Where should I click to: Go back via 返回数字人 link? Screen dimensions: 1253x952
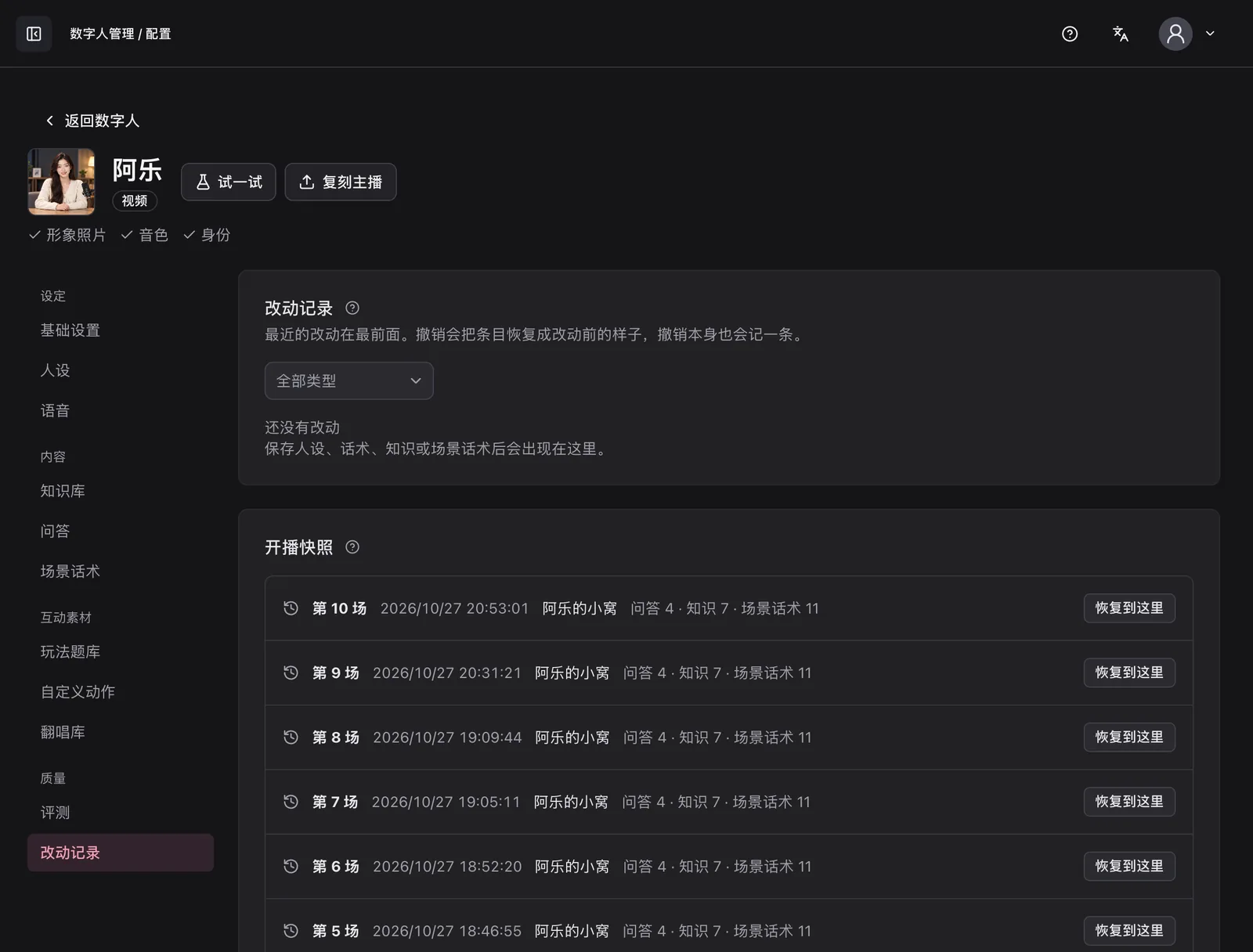point(92,121)
